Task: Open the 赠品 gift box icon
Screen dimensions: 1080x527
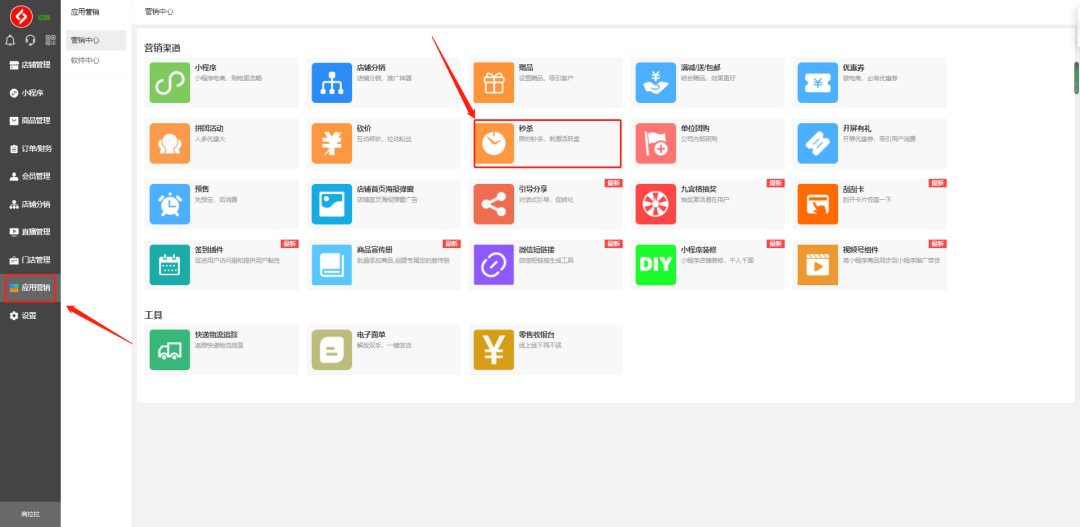Action: pos(494,83)
